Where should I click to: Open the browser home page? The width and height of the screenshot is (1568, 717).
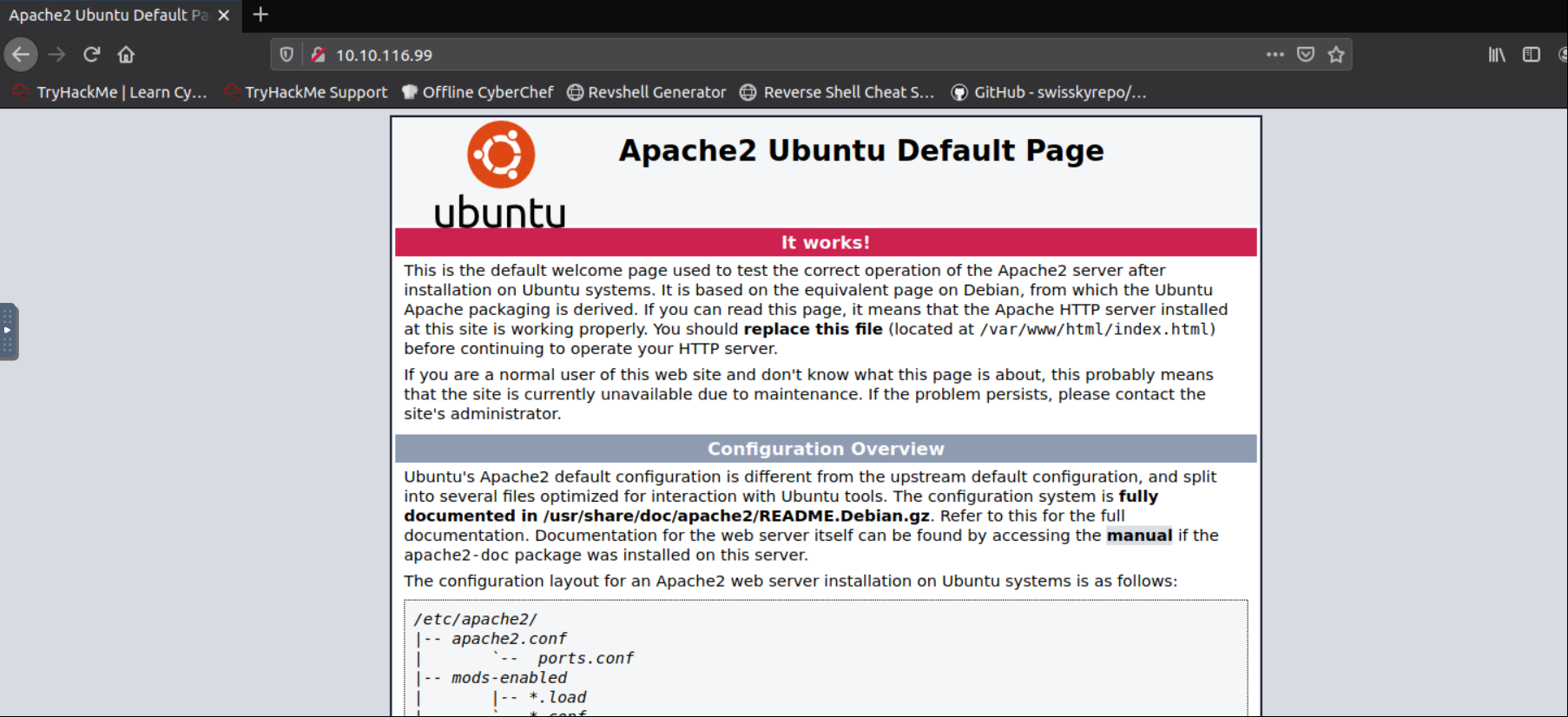(126, 55)
